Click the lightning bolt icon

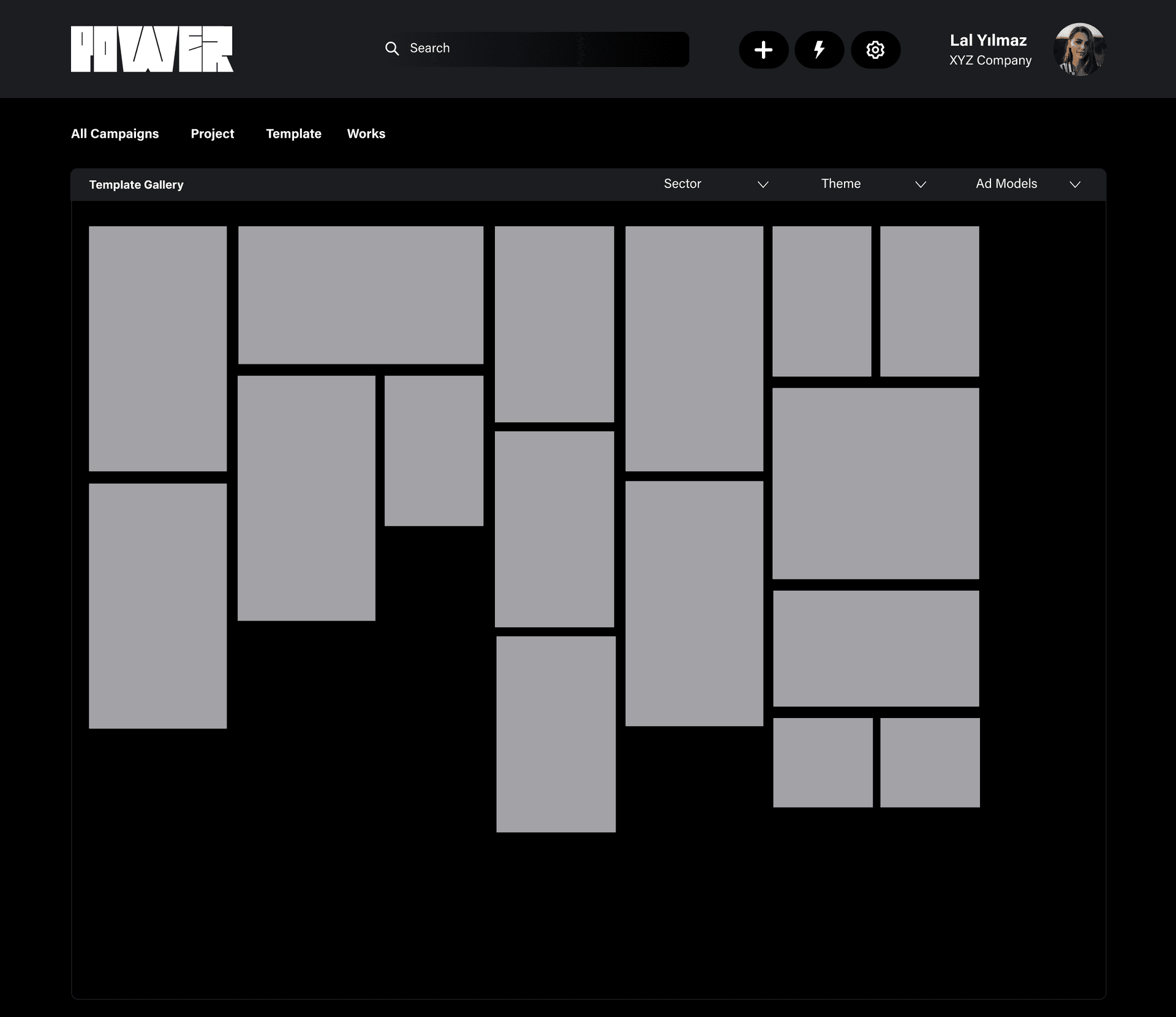click(819, 50)
